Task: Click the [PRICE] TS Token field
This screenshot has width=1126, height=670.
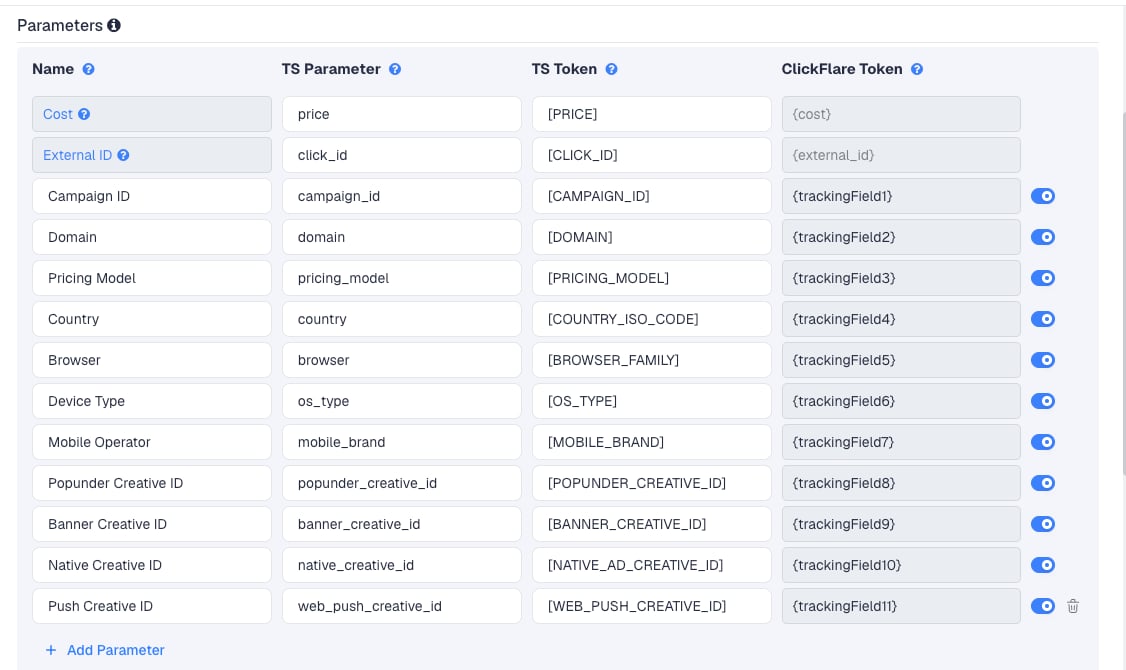Action: click(x=651, y=114)
